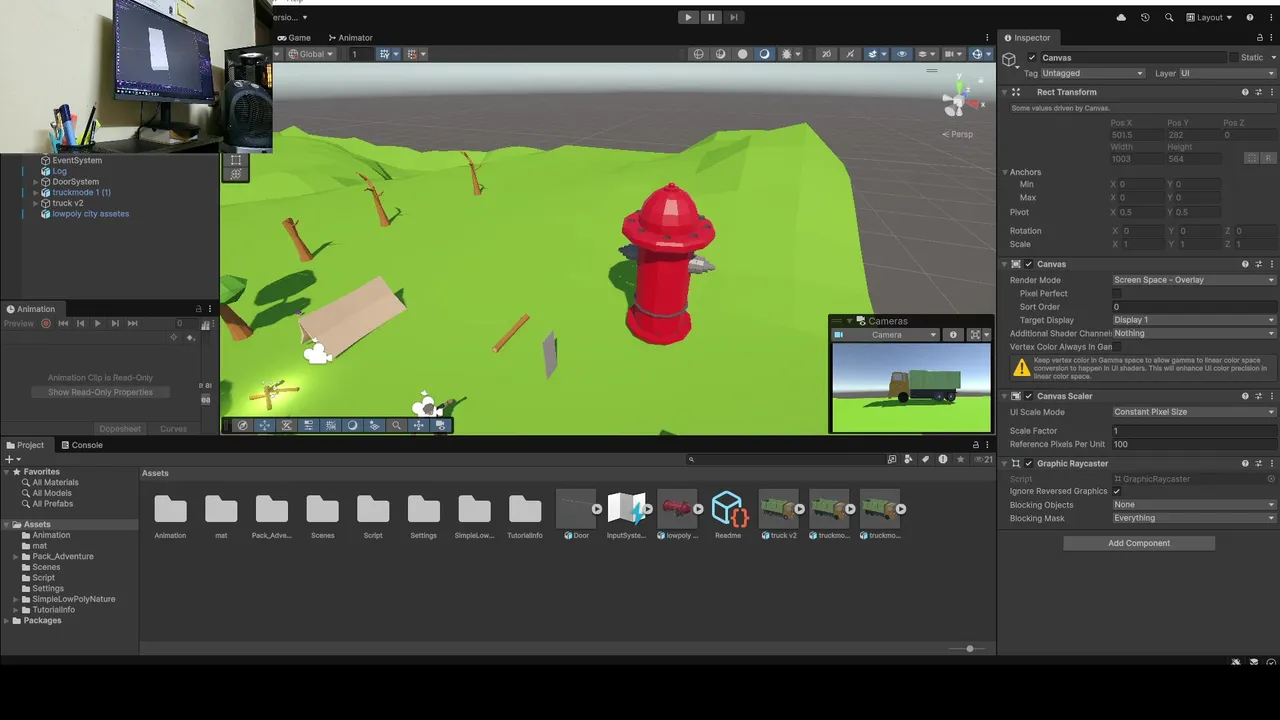Open the Camera selection dropdown in the Cameras overlay

coord(886,335)
